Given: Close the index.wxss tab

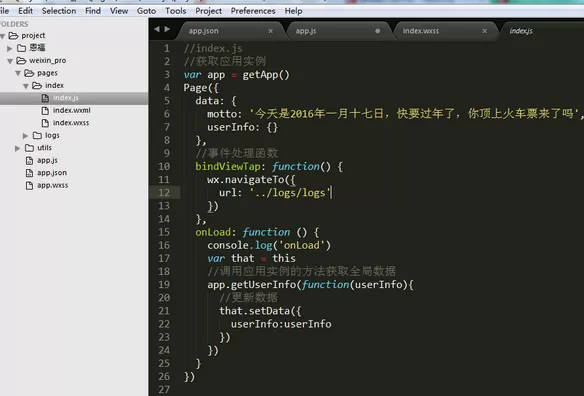Looking at the screenshot, I should (485, 31).
